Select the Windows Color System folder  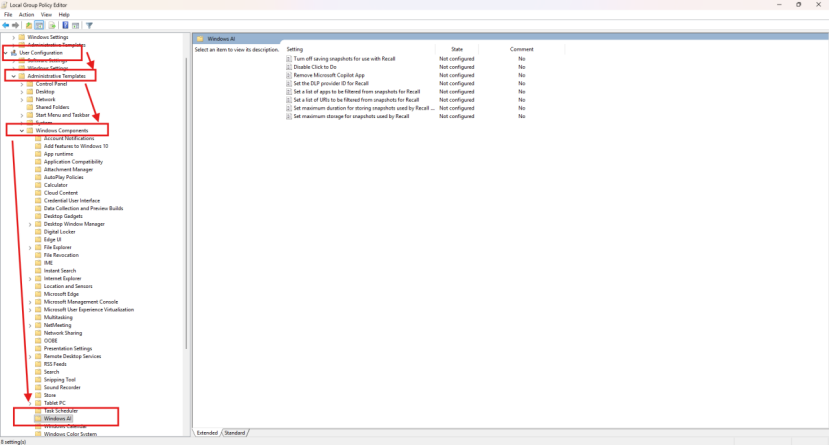[x=70, y=434]
